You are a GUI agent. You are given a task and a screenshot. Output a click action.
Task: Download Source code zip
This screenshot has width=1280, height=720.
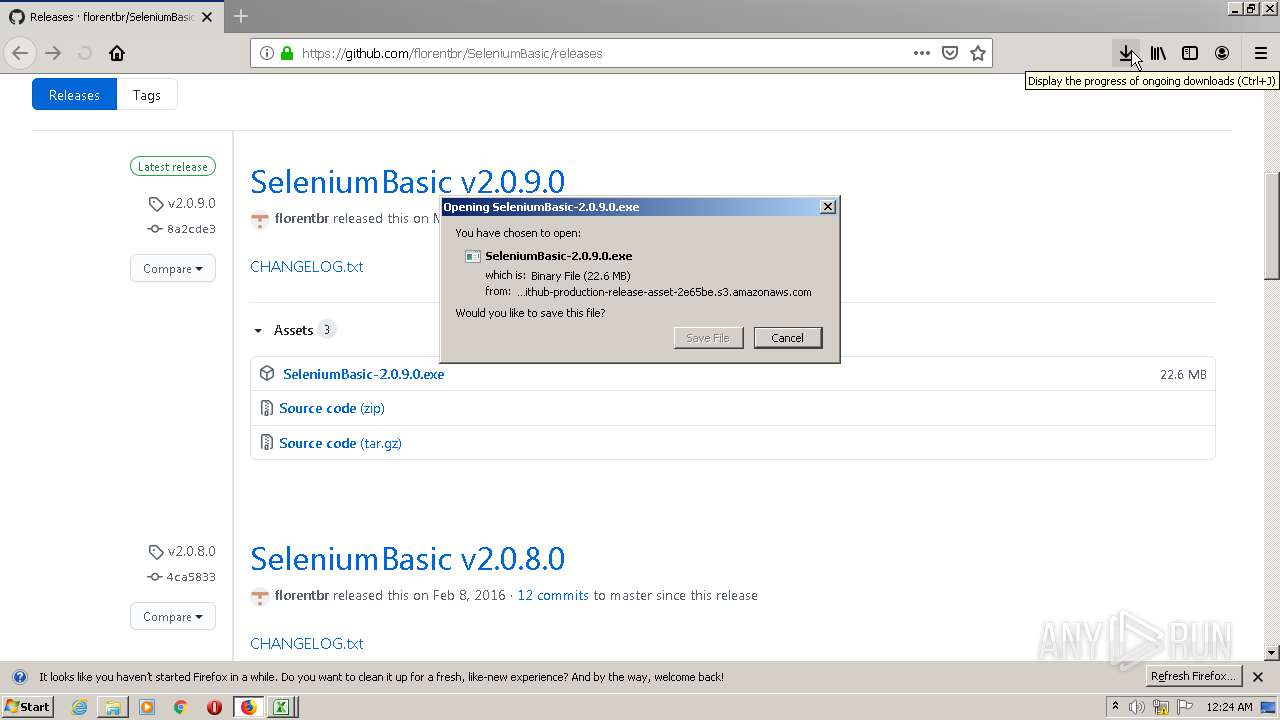click(331, 408)
